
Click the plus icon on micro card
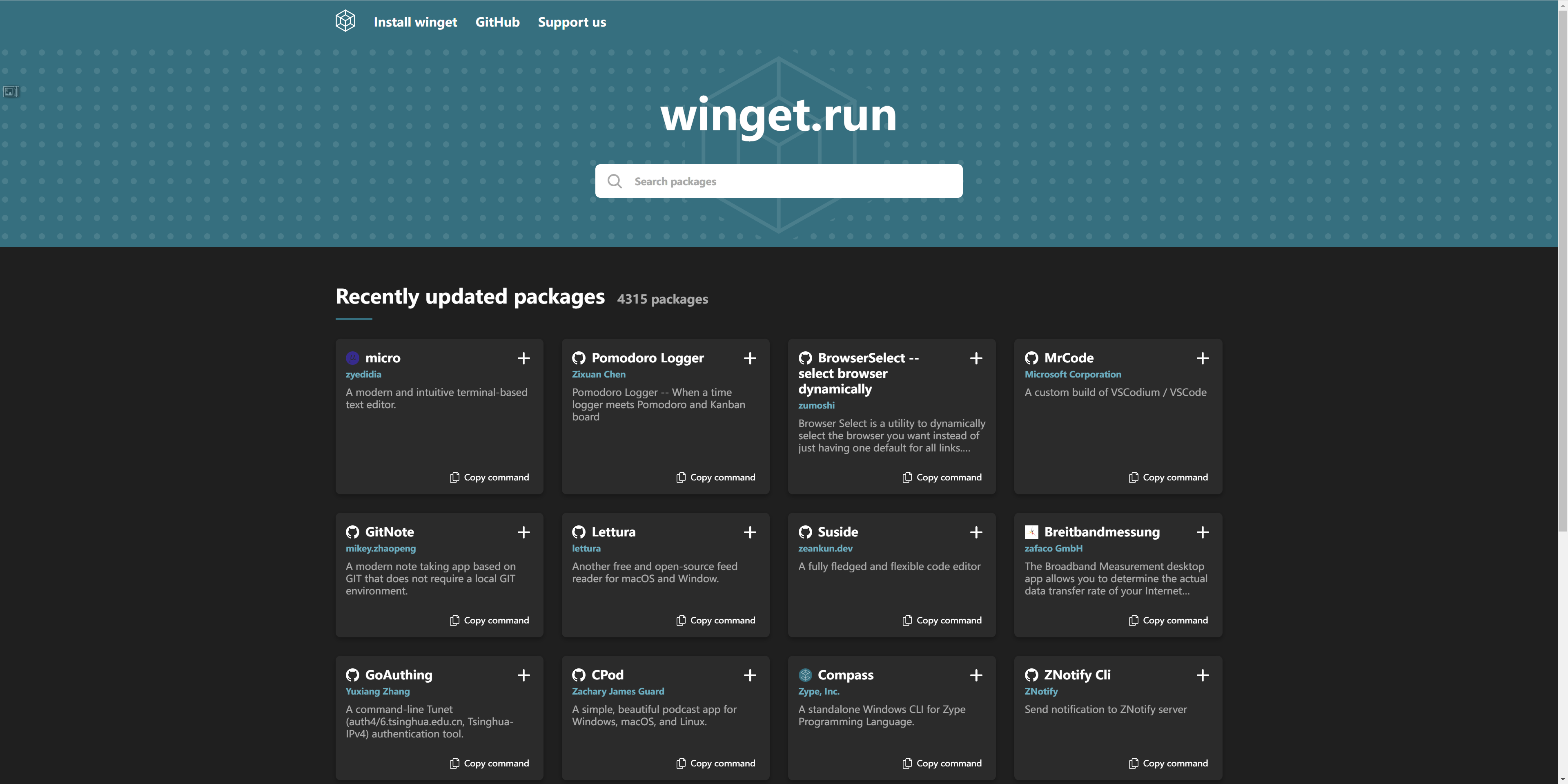(523, 358)
